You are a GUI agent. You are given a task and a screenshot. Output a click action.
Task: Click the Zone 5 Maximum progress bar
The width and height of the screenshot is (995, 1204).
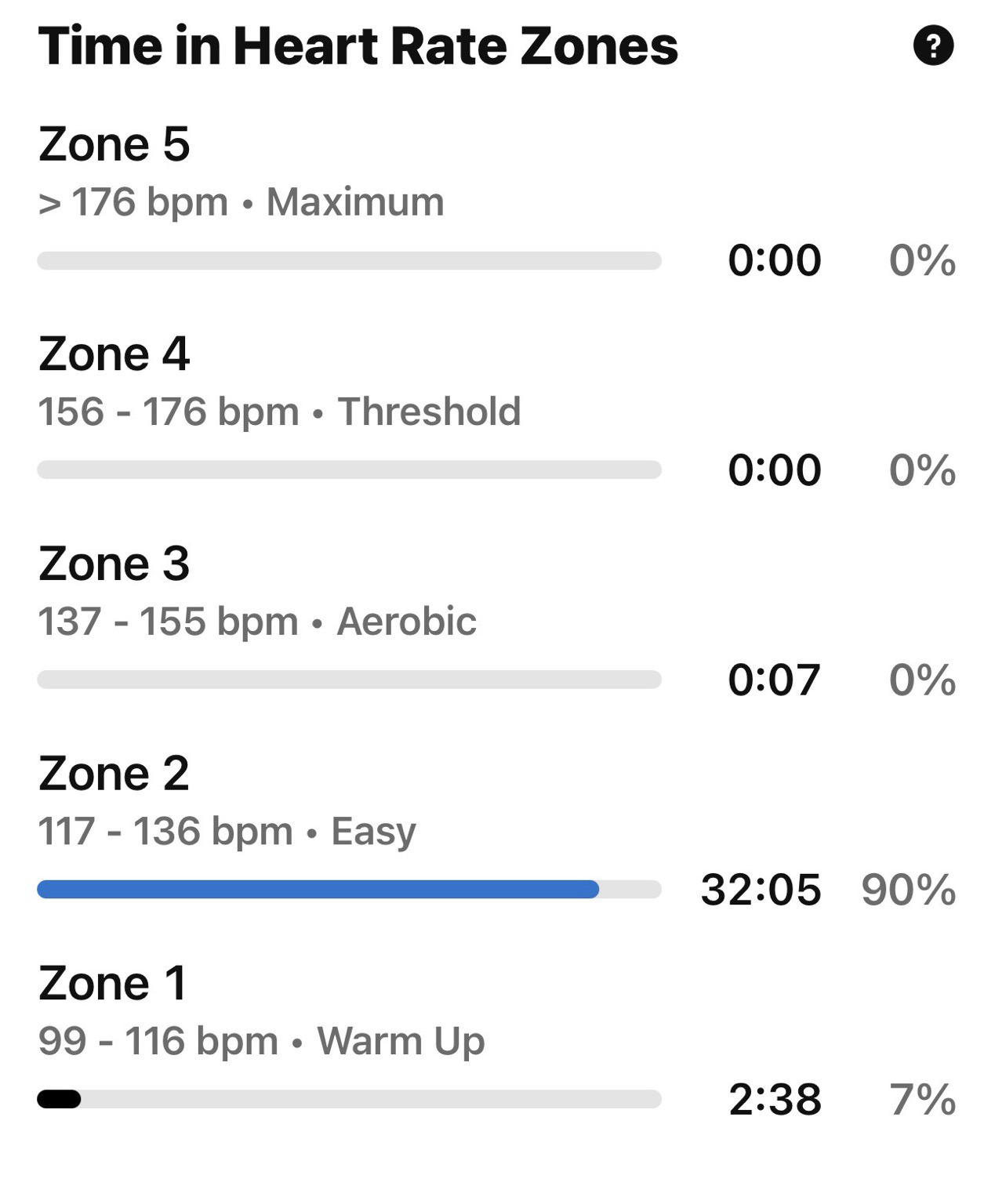click(x=349, y=260)
